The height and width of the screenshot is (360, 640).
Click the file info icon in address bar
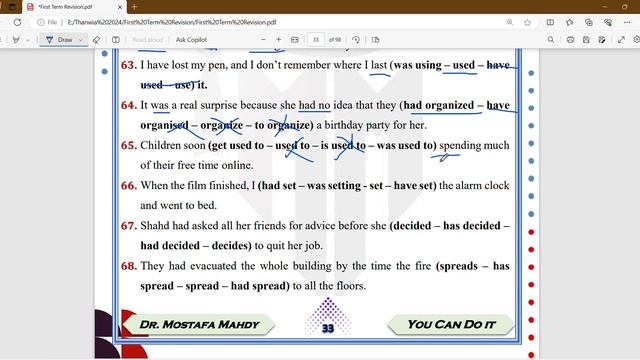point(40,22)
